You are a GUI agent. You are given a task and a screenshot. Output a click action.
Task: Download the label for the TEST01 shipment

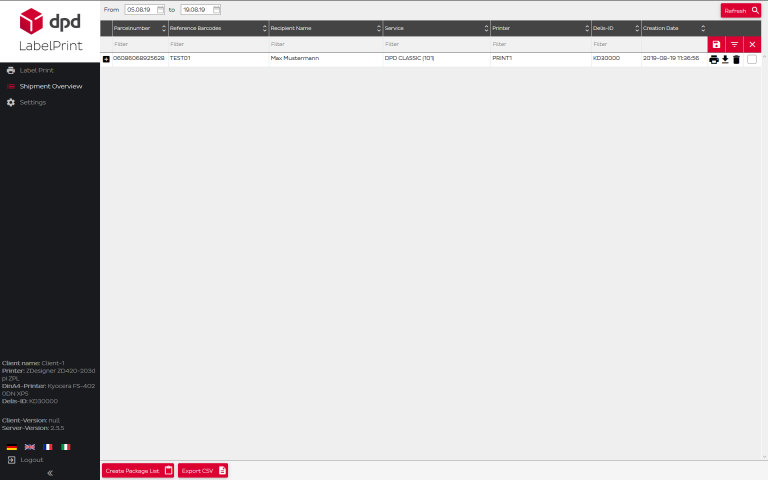tap(725, 60)
